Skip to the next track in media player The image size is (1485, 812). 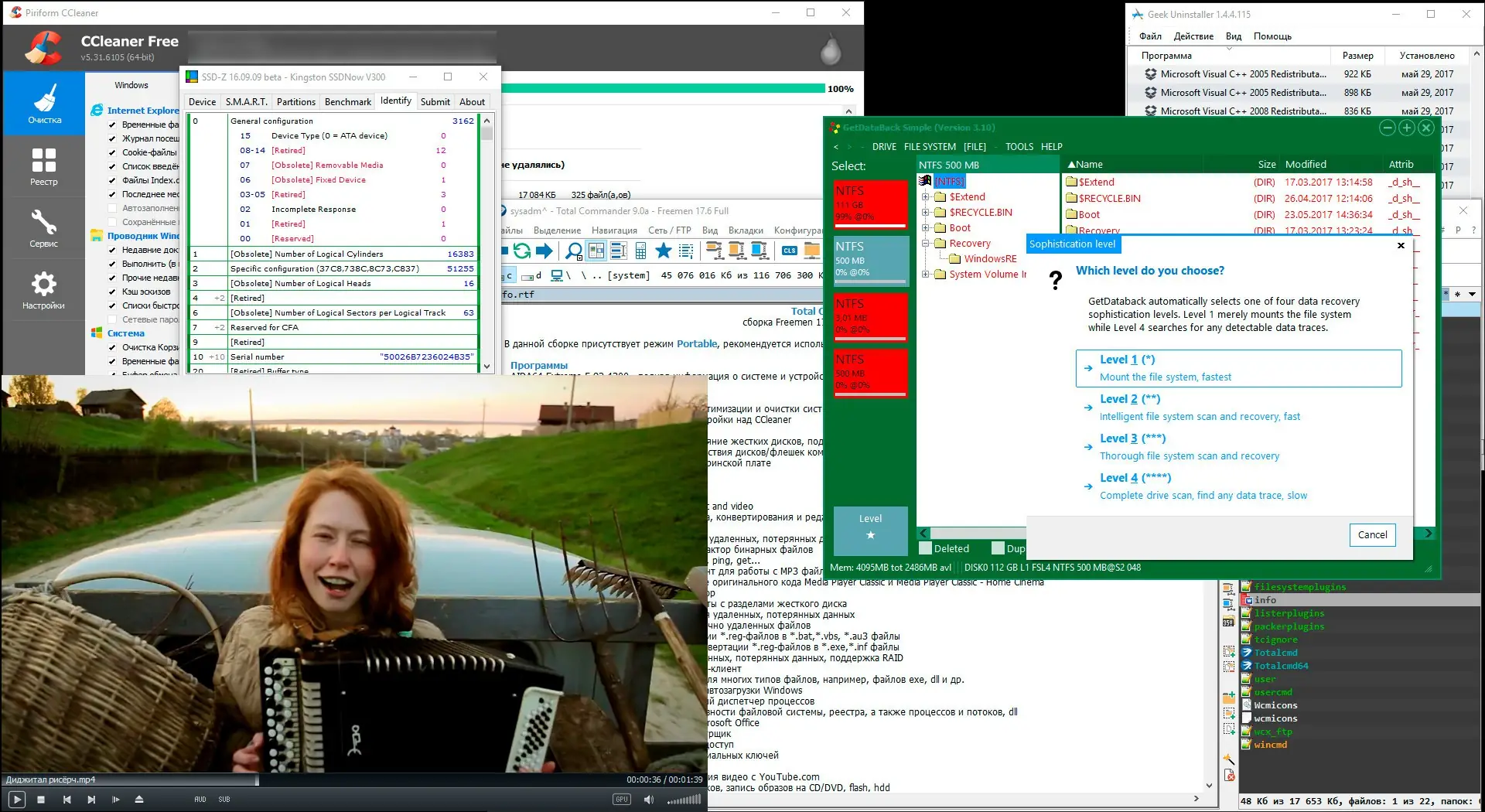point(91,800)
